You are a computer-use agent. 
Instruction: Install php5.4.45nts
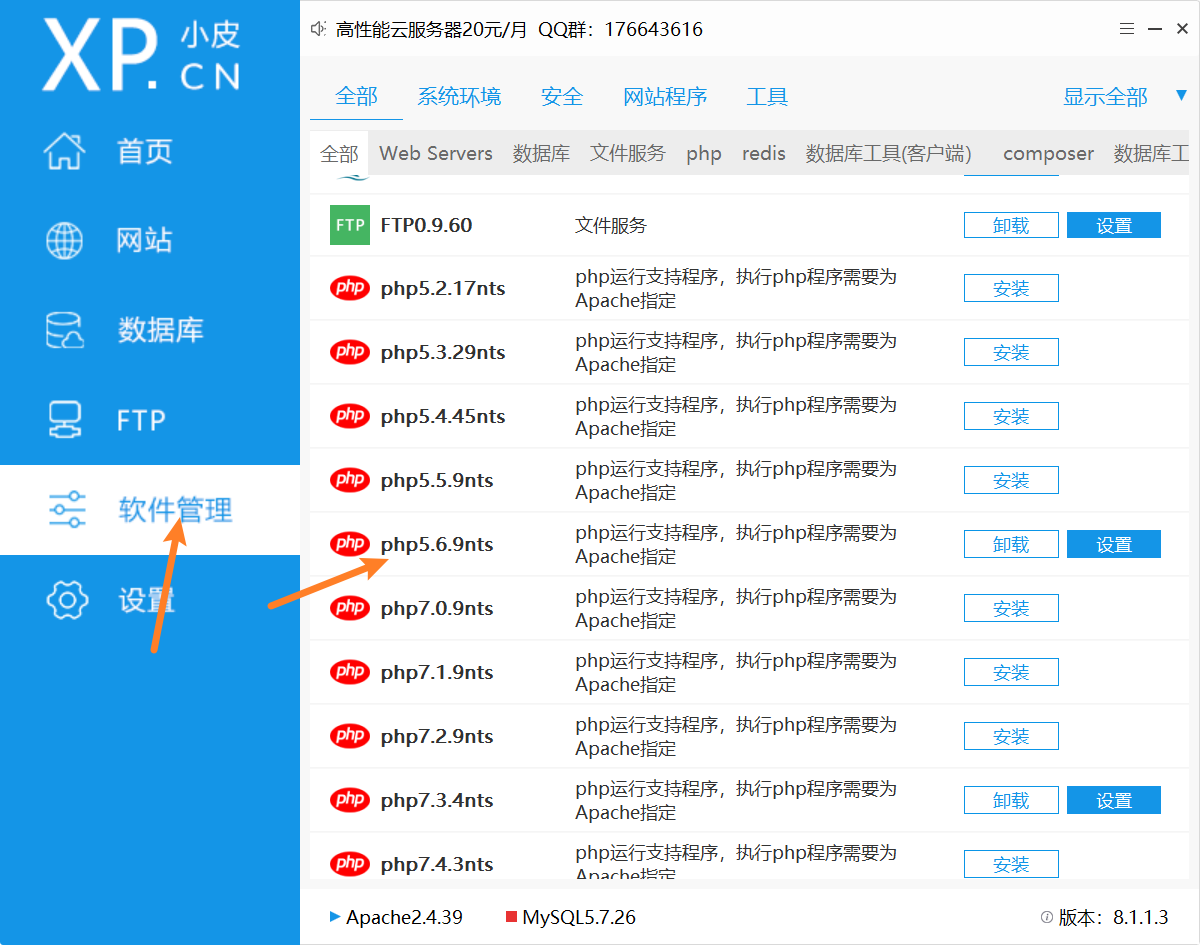point(1011,416)
